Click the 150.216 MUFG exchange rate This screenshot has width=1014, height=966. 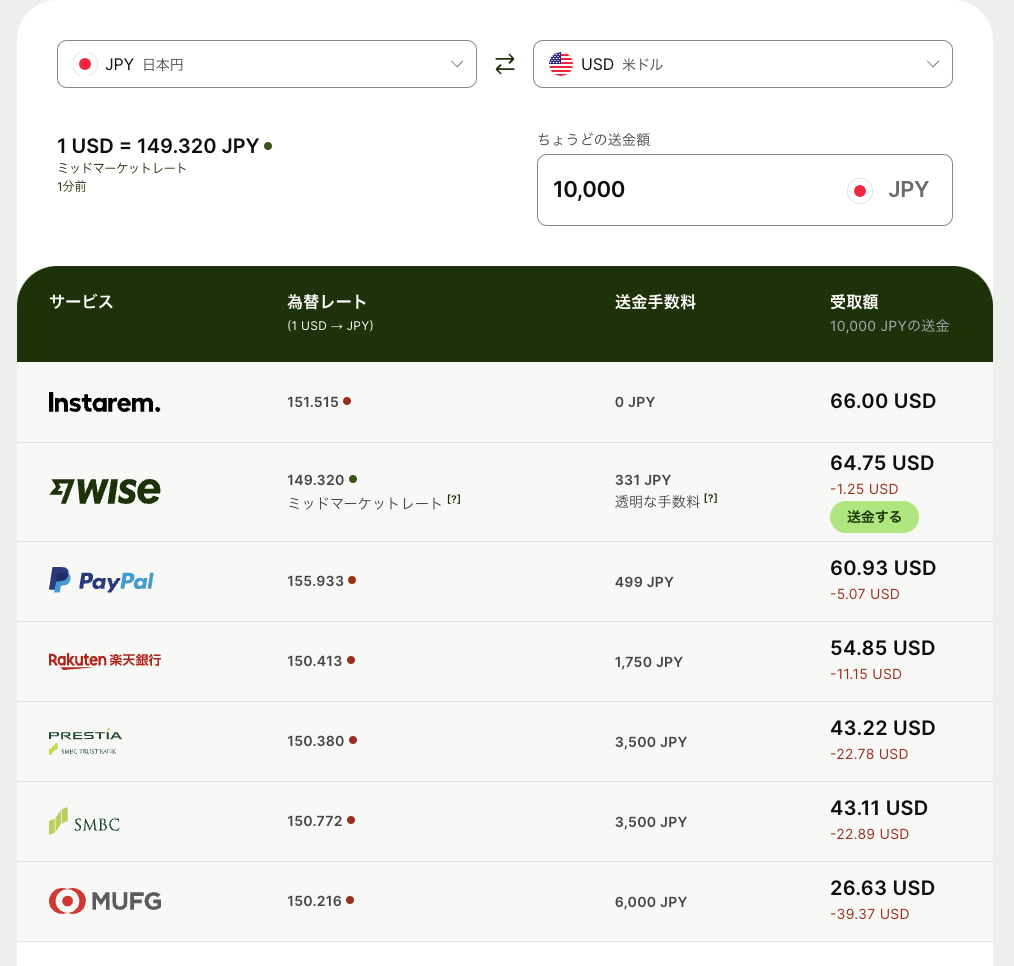(314, 901)
